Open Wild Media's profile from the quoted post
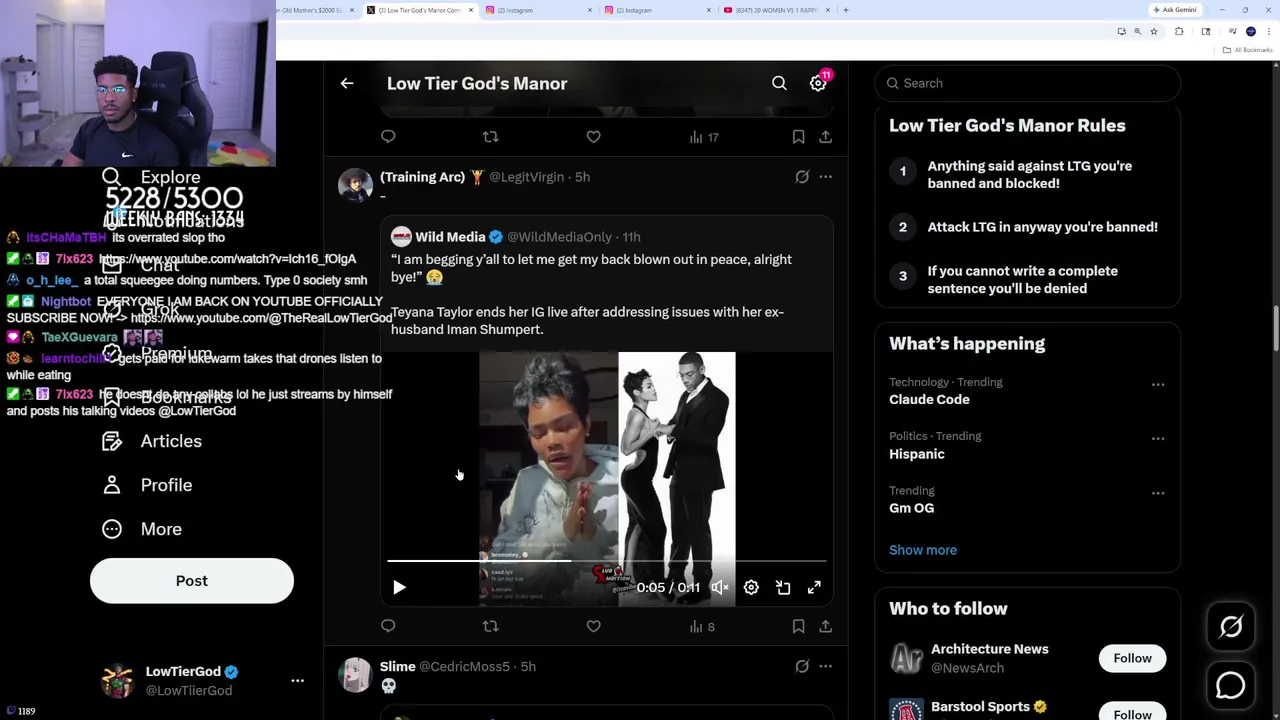The height and width of the screenshot is (720, 1280). pos(450,237)
